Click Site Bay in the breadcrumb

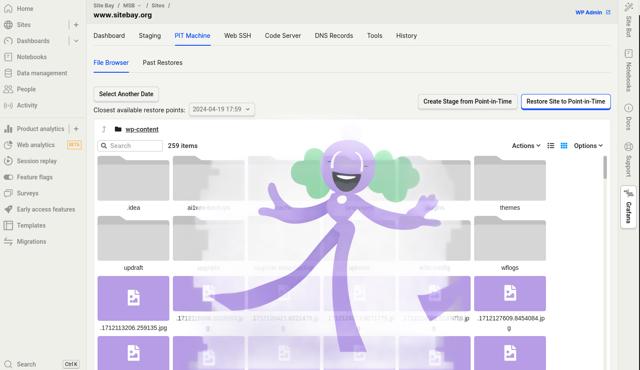104,6
